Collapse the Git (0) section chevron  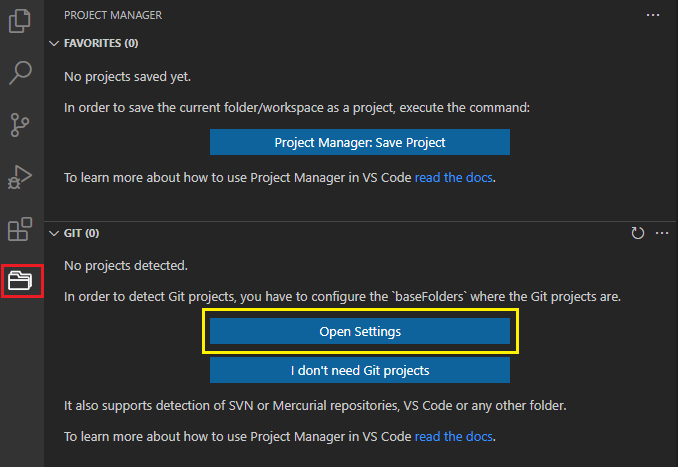(x=54, y=234)
